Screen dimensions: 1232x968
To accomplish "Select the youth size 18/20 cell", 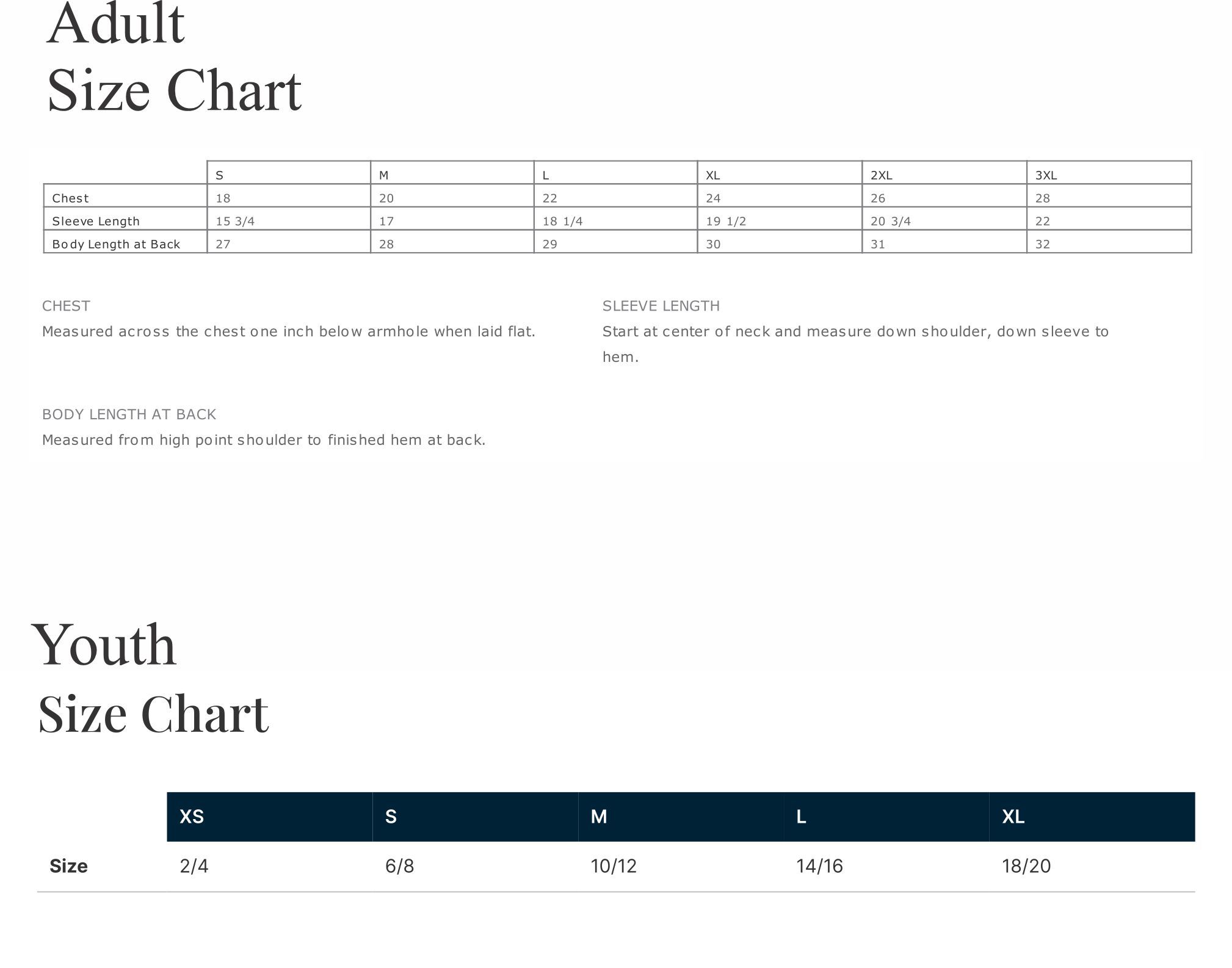I will point(1026,866).
